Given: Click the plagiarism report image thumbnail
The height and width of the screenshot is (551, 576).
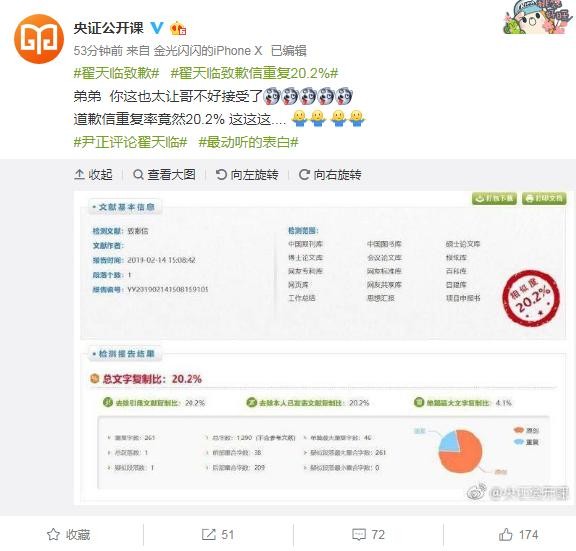Looking at the screenshot, I should coord(323,348).
